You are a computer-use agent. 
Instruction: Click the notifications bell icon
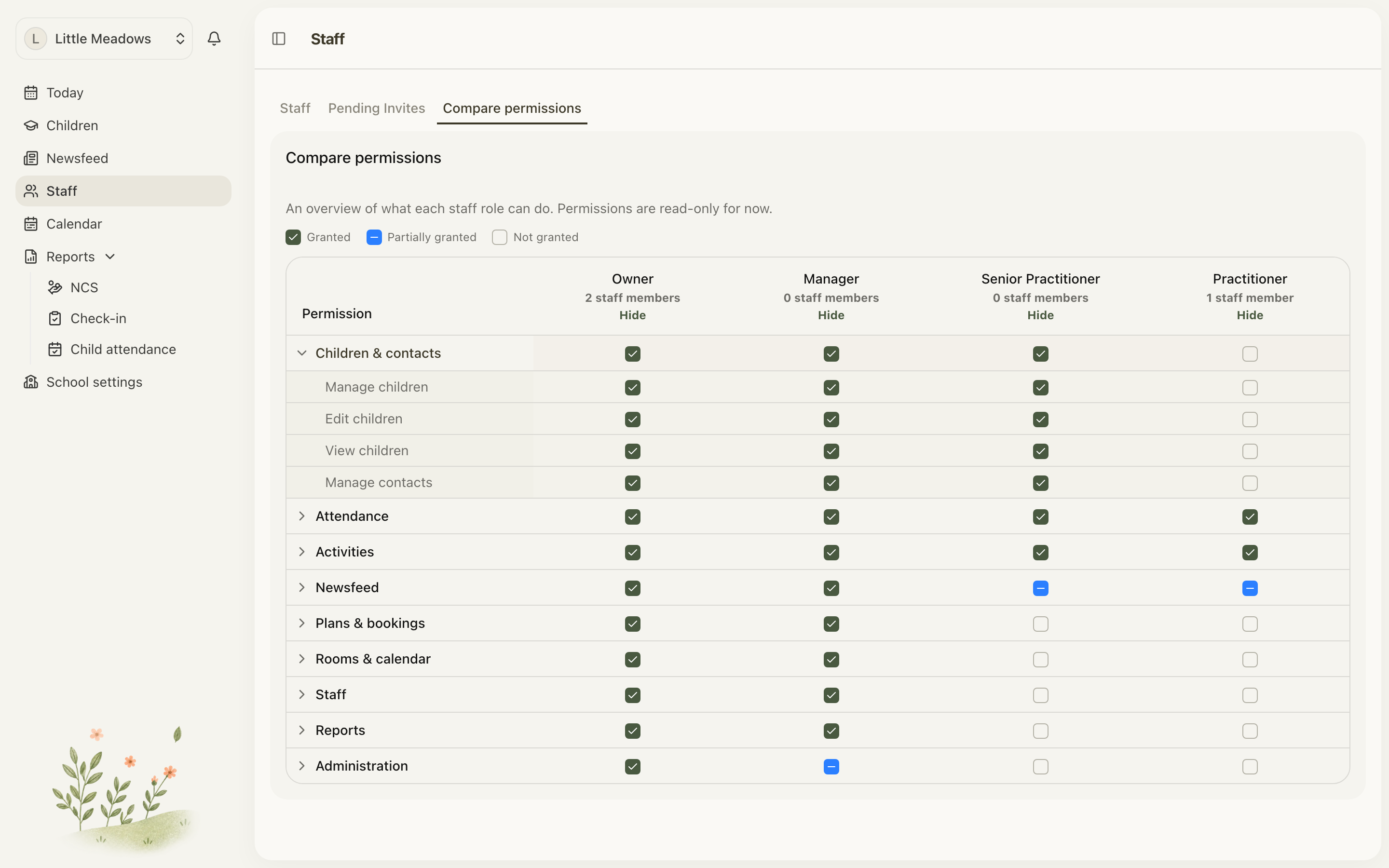214,39
